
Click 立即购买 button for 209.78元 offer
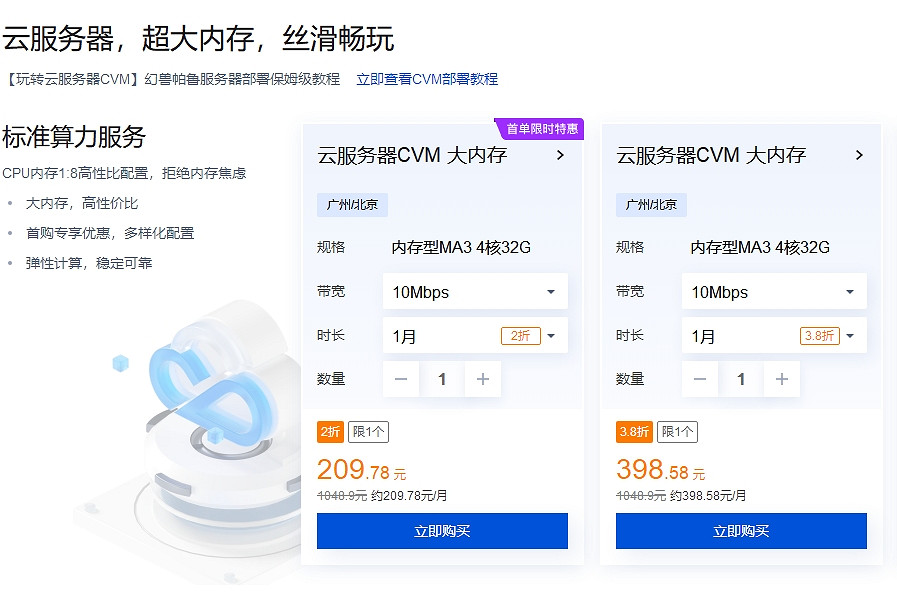[x=442, y=531]
